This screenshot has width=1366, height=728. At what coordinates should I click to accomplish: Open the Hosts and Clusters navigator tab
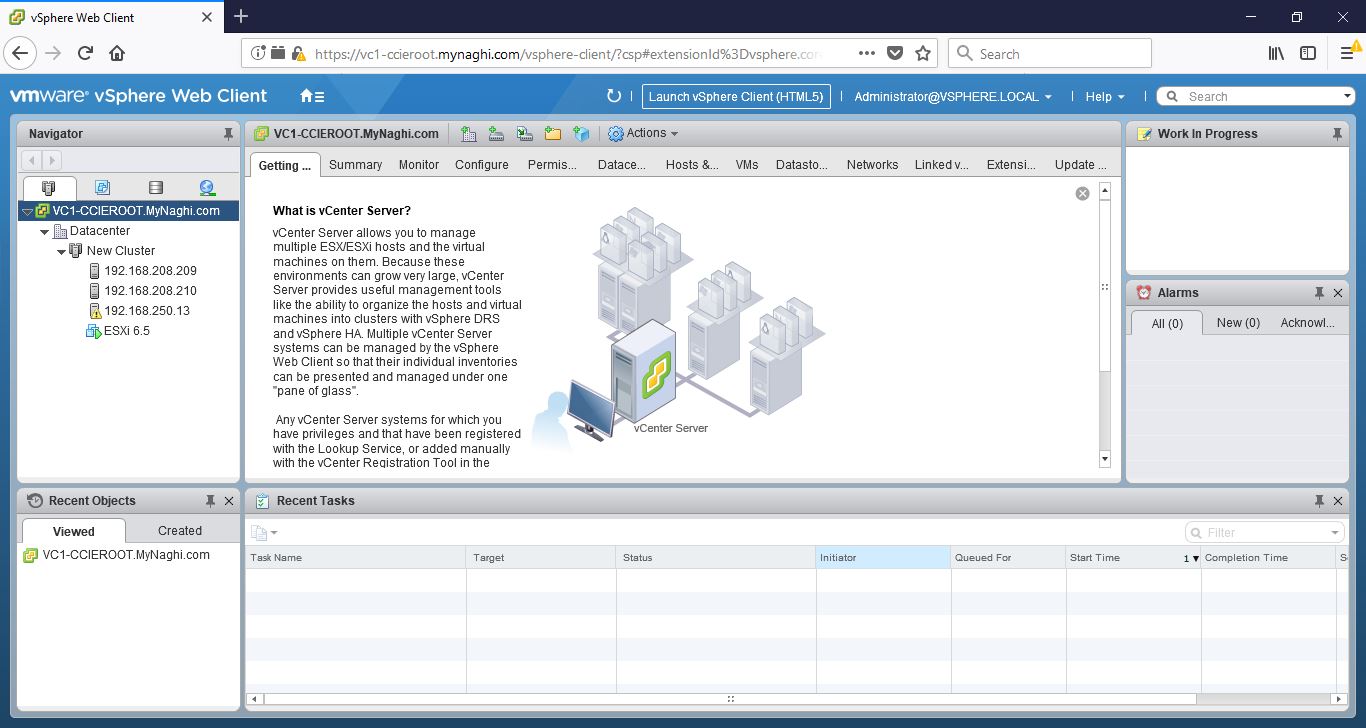point(48,188)
